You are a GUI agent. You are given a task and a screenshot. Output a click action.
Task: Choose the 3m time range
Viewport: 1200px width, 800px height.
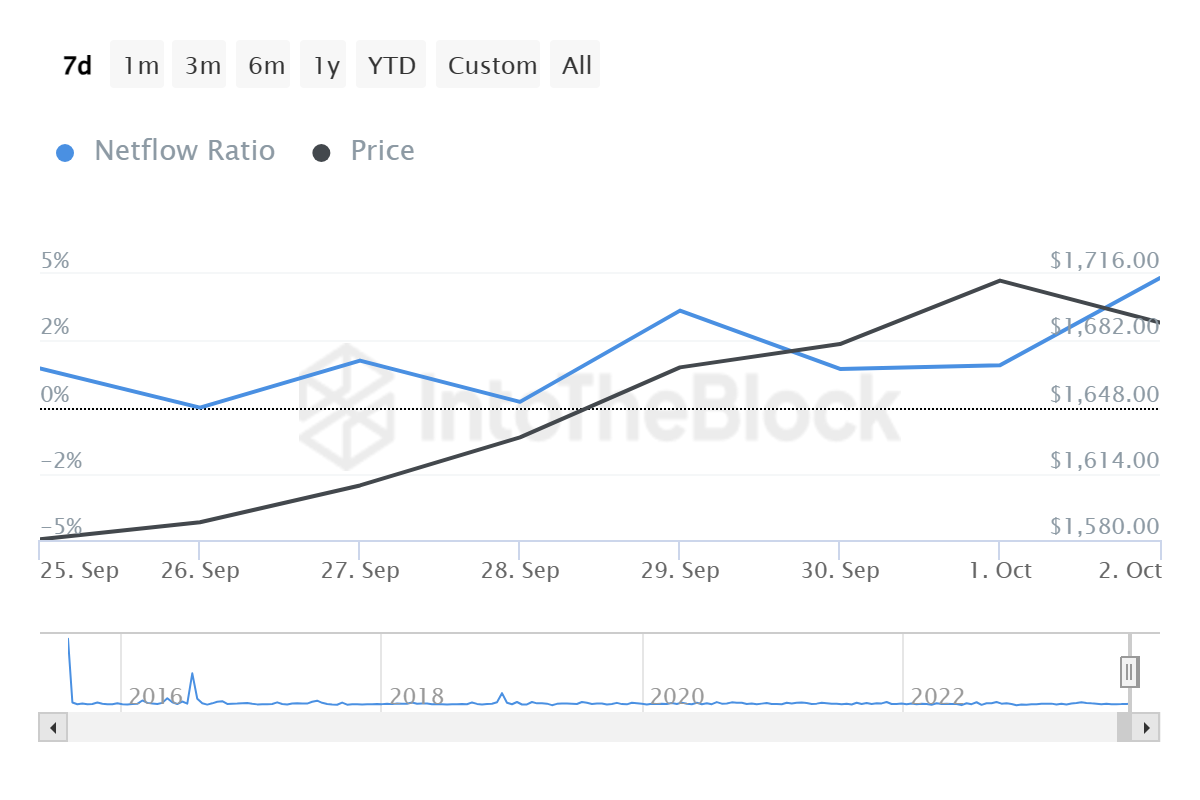coord(203,66)
